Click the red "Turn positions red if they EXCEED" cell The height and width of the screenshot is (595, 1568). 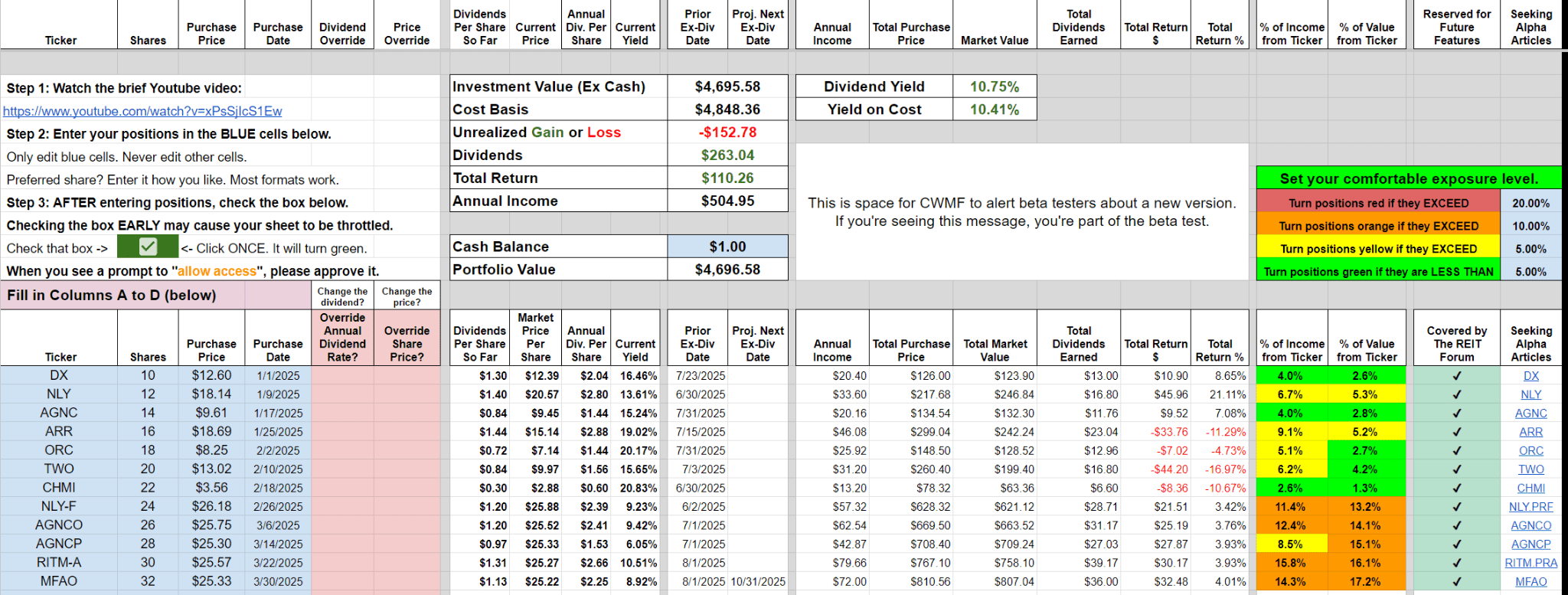coord(1377,203)
